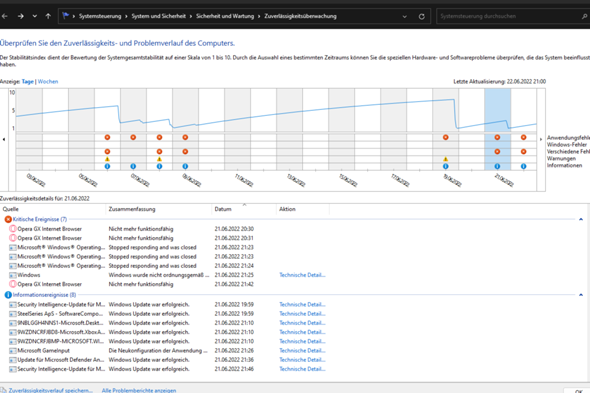Select miscellaneous failure icon on 08.06.2022

tap(159, 151)
